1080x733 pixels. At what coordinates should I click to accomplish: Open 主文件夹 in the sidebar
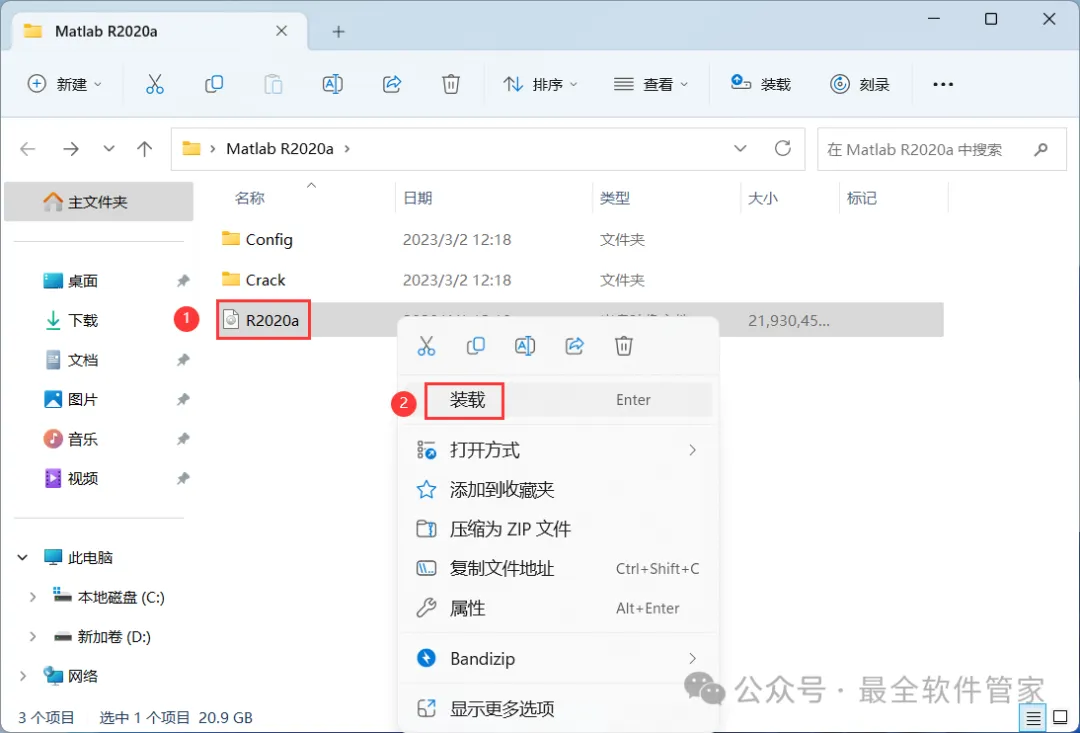(x=98, y=202)
